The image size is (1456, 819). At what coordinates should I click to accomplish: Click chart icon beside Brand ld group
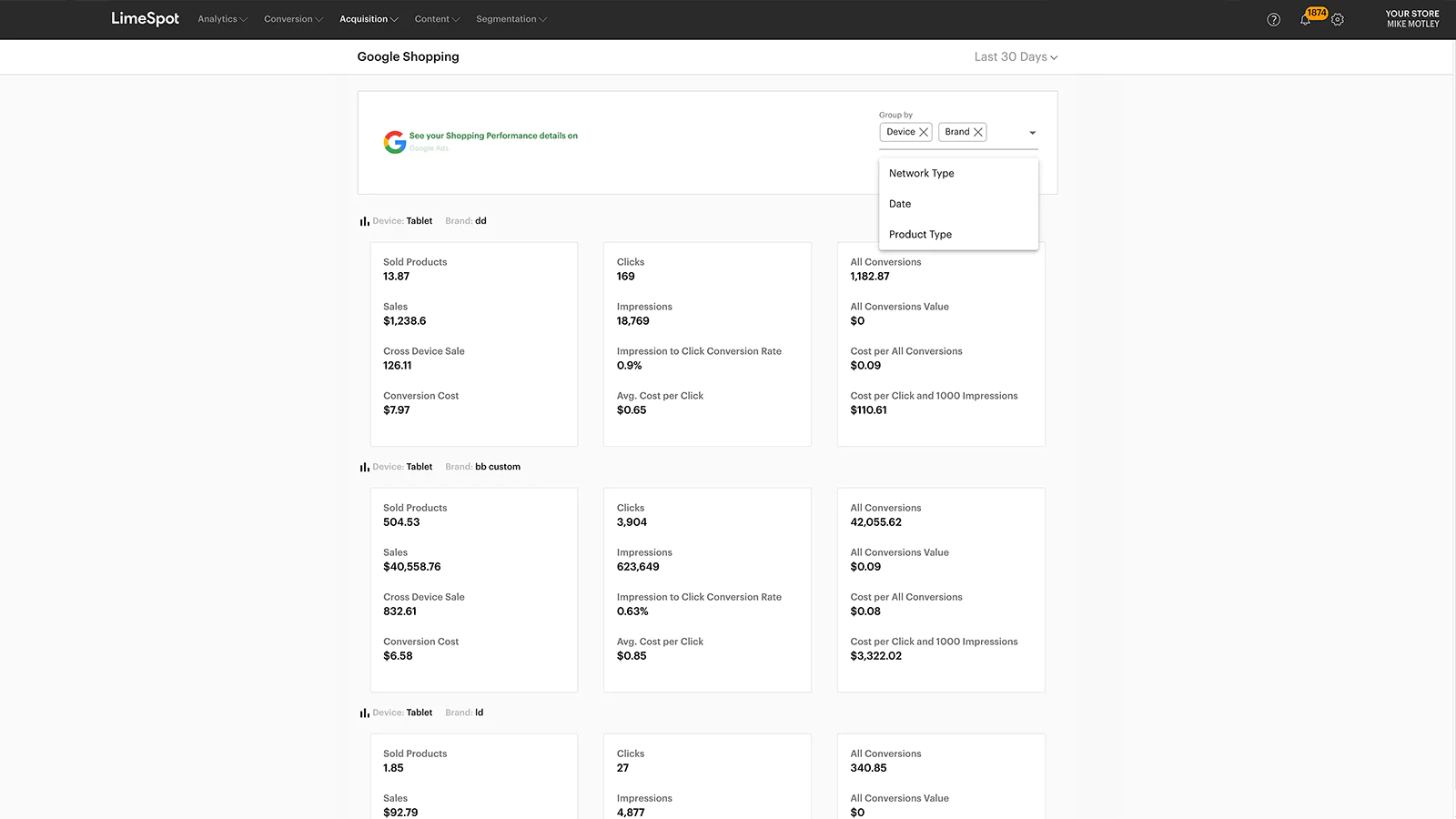point(364,713)
